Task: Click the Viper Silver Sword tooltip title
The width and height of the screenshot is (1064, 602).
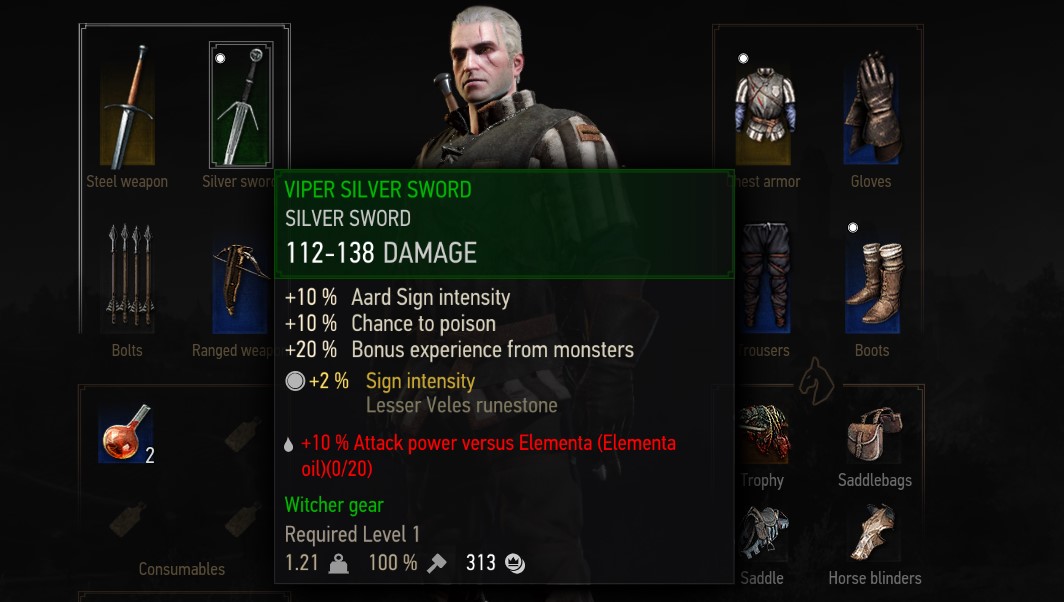Action: pyautogui.click(x=378, y=189)
